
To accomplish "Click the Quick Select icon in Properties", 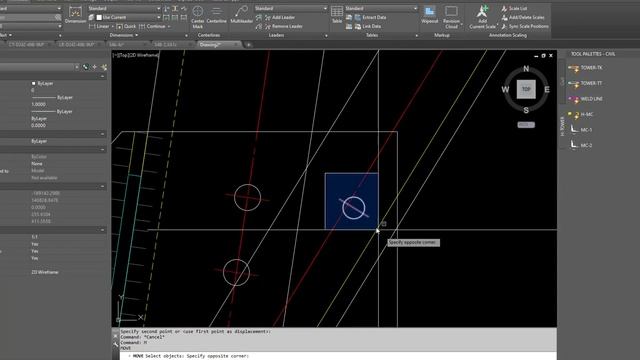I will click(x=104, y=67).
